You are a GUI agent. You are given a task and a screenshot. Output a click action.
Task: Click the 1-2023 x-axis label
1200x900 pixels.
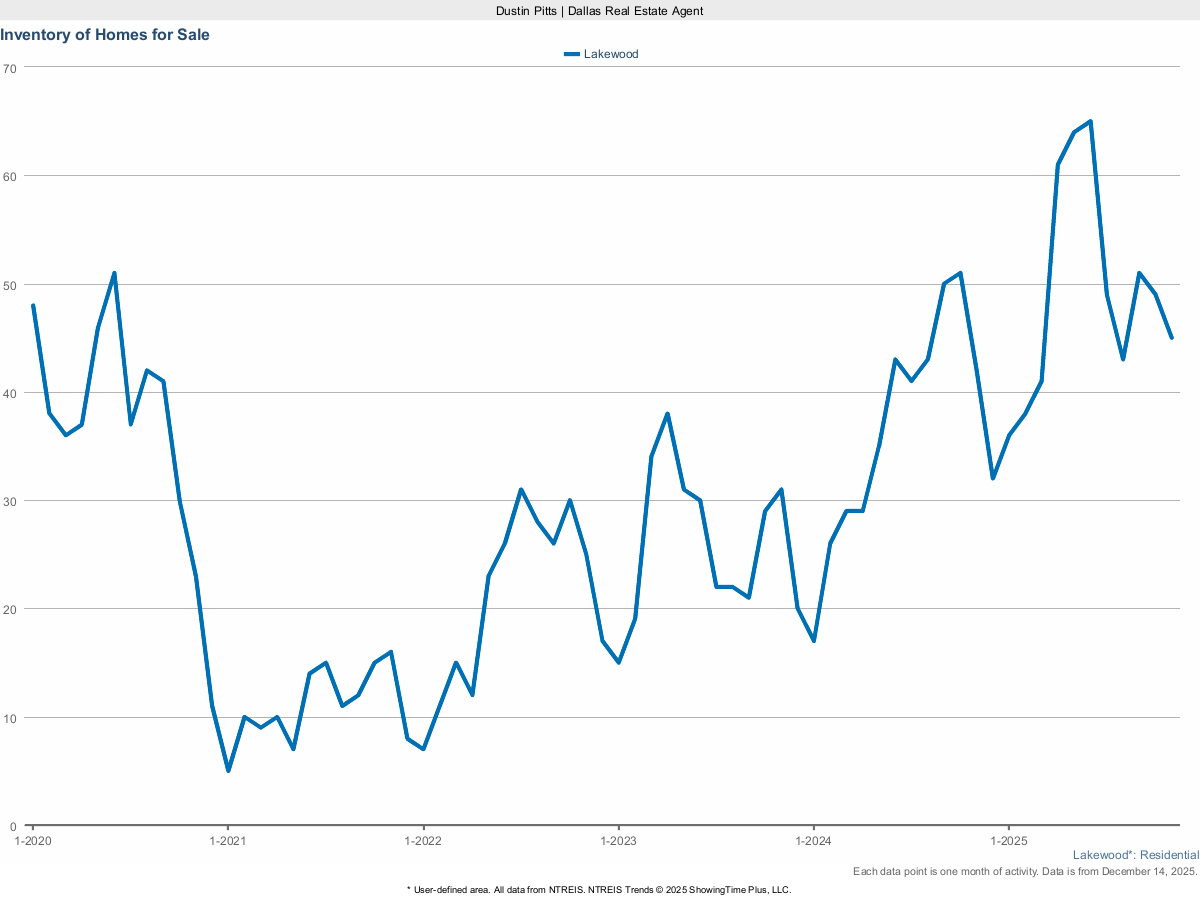tap(618, 842)
